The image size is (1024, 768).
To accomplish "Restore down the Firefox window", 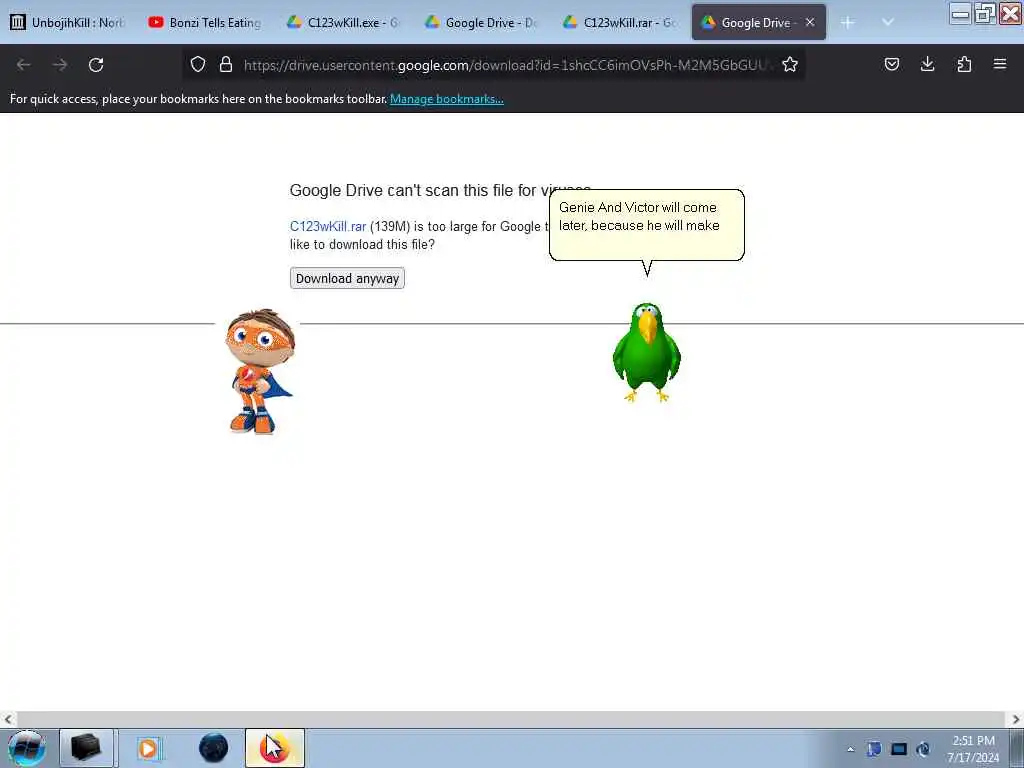I will click(x=985, y=14).
